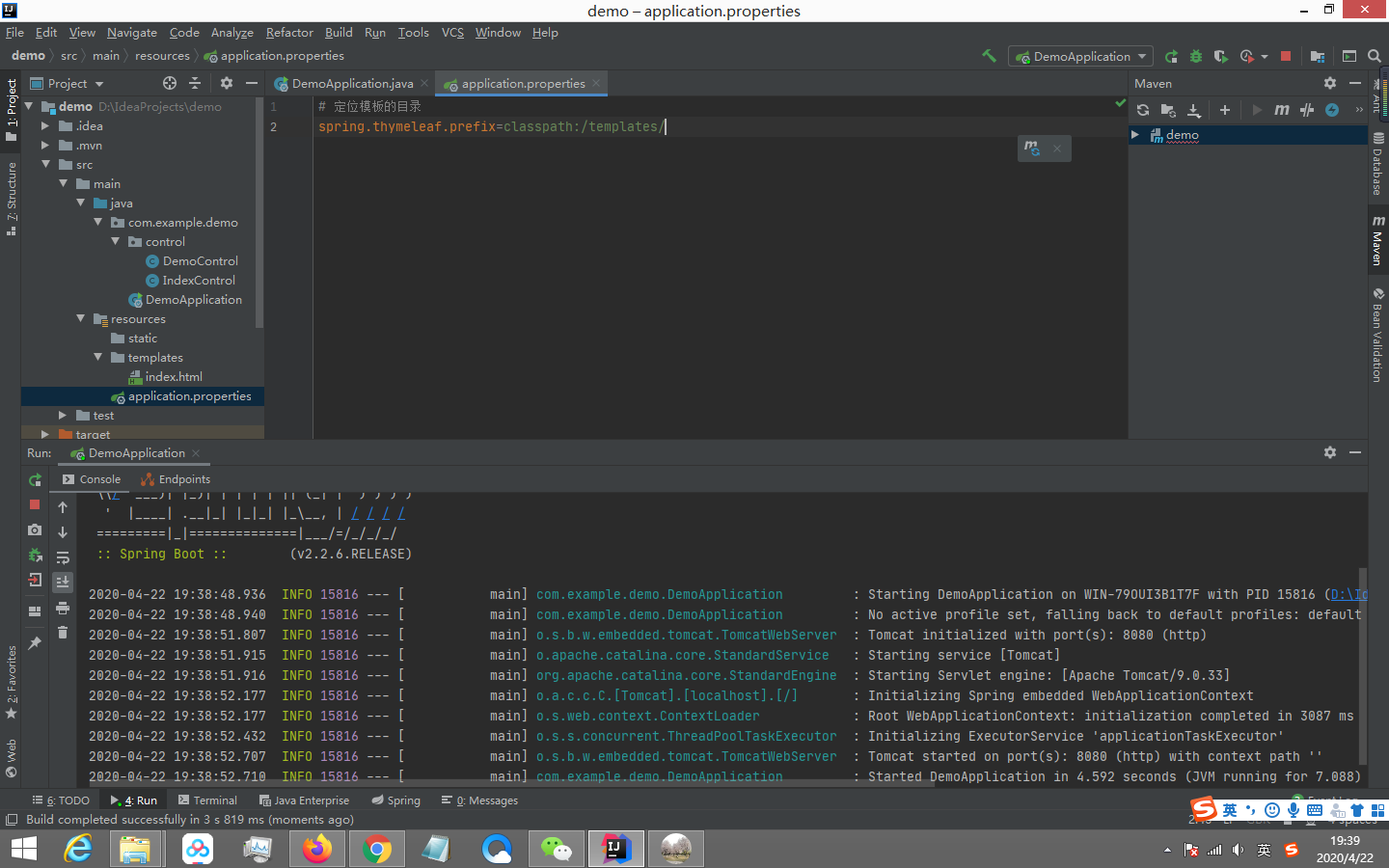The height and width of the screenshot is (868, 1389).
Task: Start the debugger with the bug icon
Action: point(1196,56)
